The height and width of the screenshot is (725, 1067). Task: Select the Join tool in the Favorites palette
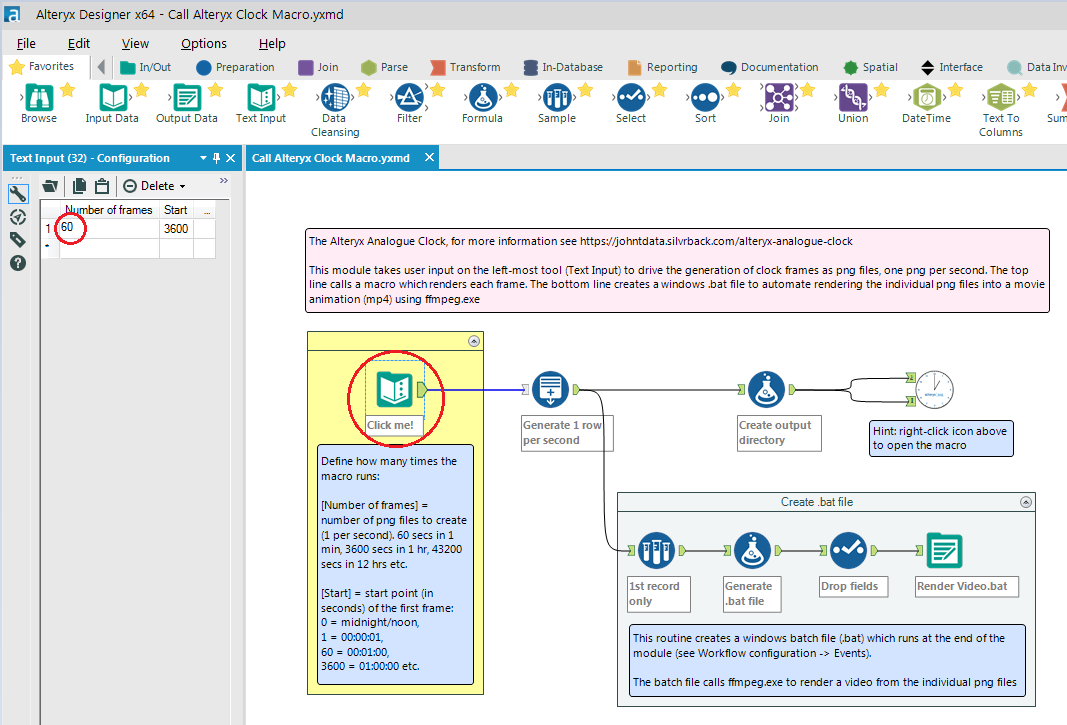(778, 97)
